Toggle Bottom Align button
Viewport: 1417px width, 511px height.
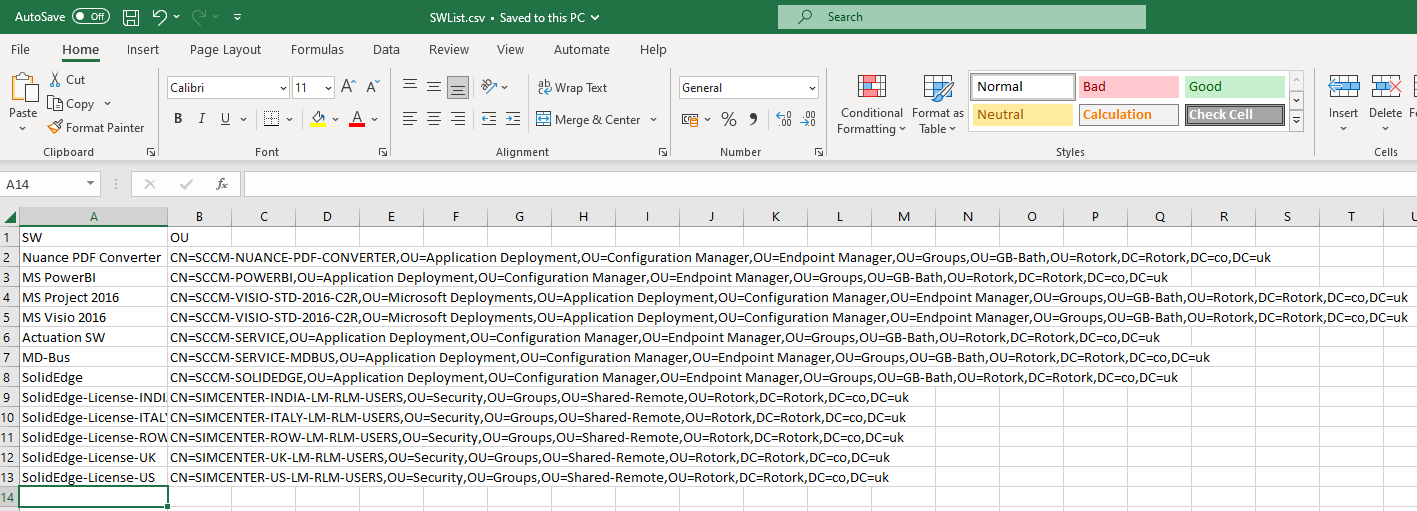coord(458,87)
